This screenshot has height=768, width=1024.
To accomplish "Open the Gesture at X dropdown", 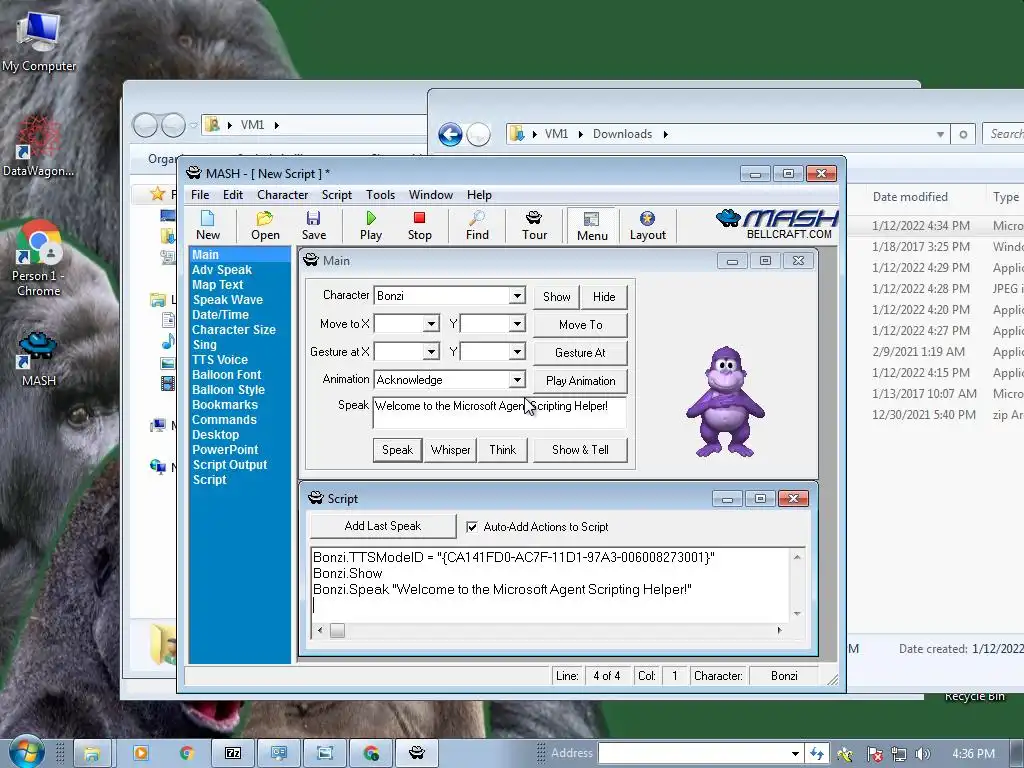I will click(x=431, y=352).
